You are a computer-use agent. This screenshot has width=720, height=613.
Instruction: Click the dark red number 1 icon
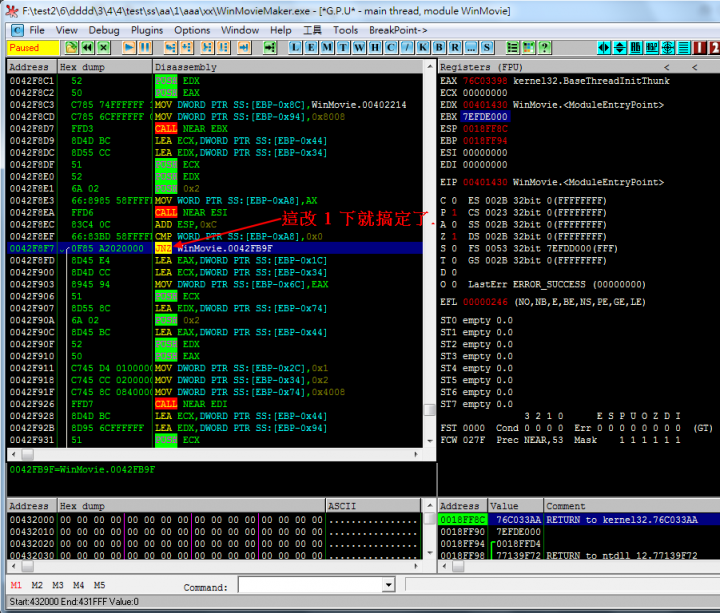(700, 47)
